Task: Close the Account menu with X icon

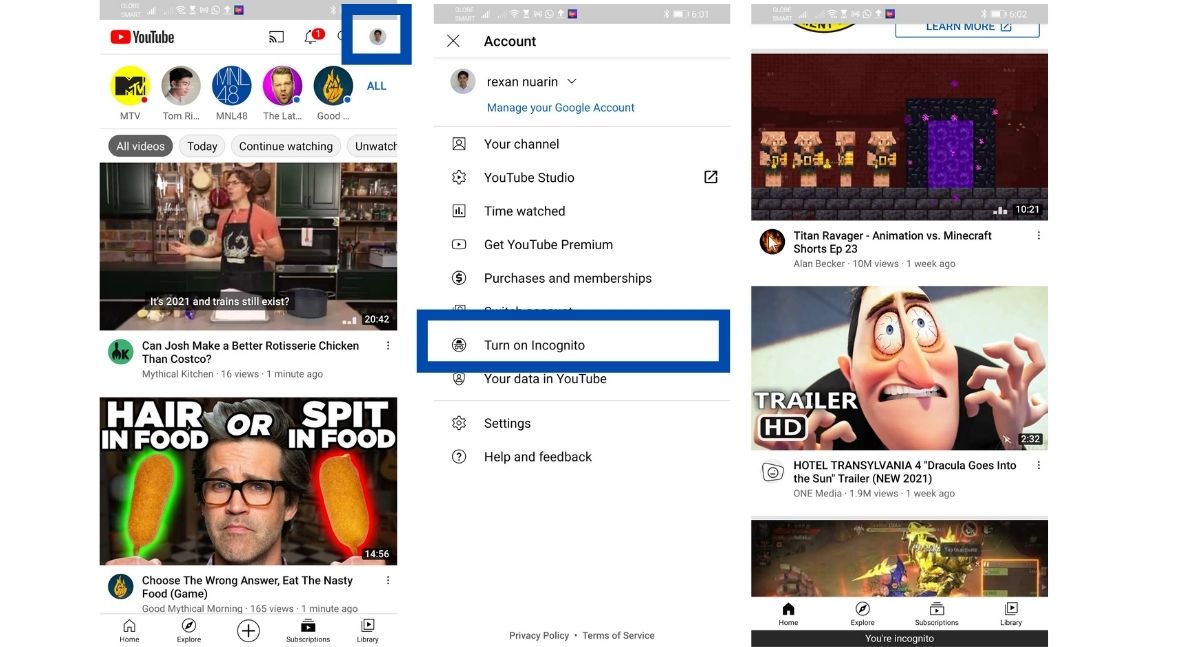Action: 453,41
